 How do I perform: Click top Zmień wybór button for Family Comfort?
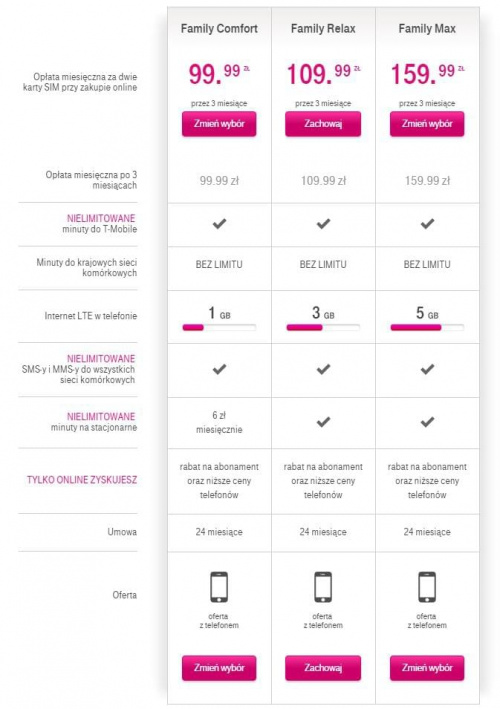pyautogui.click(x=219, y=124)
